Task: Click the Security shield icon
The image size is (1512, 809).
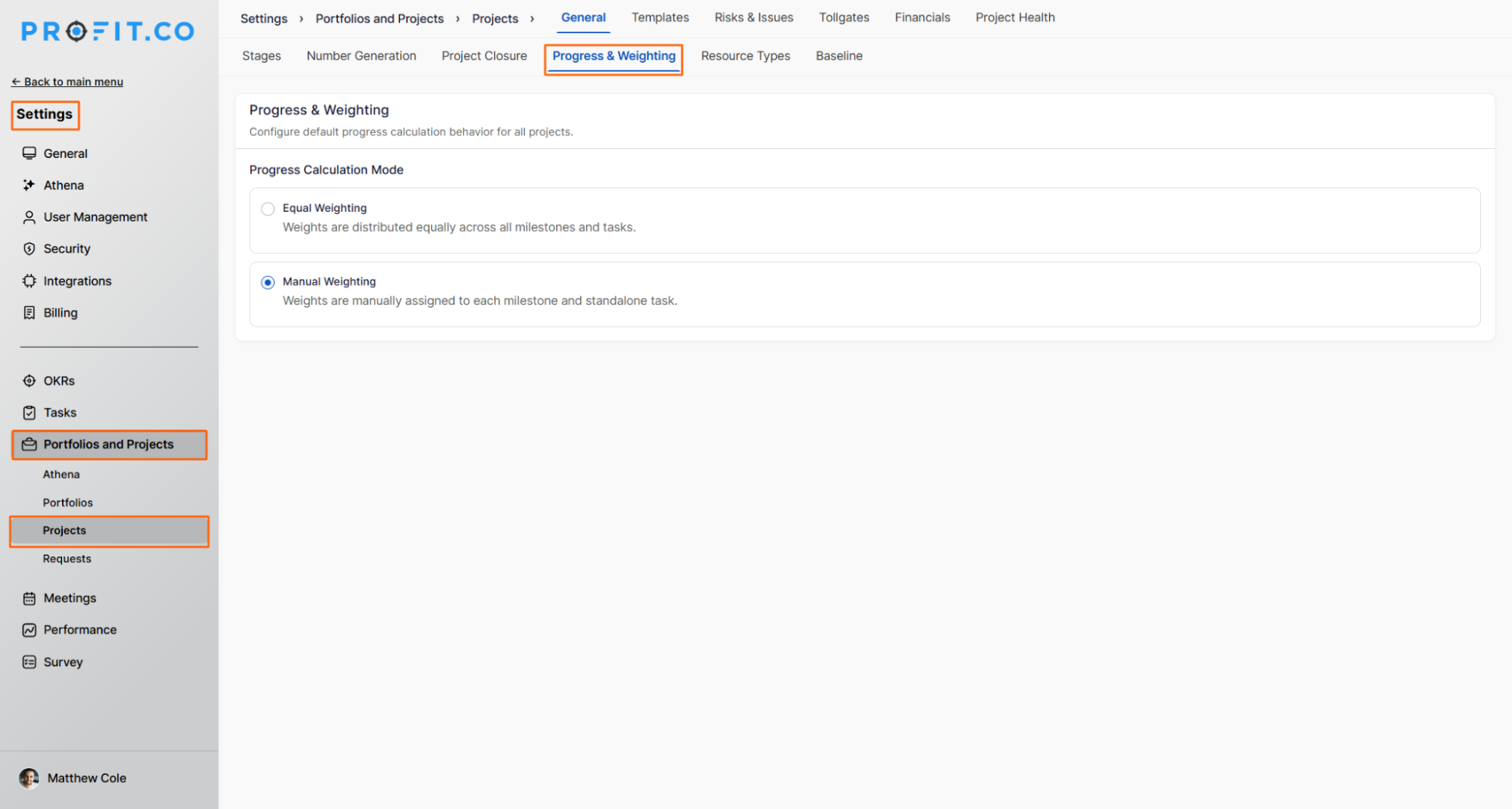Action: click(x=29, y=249)
